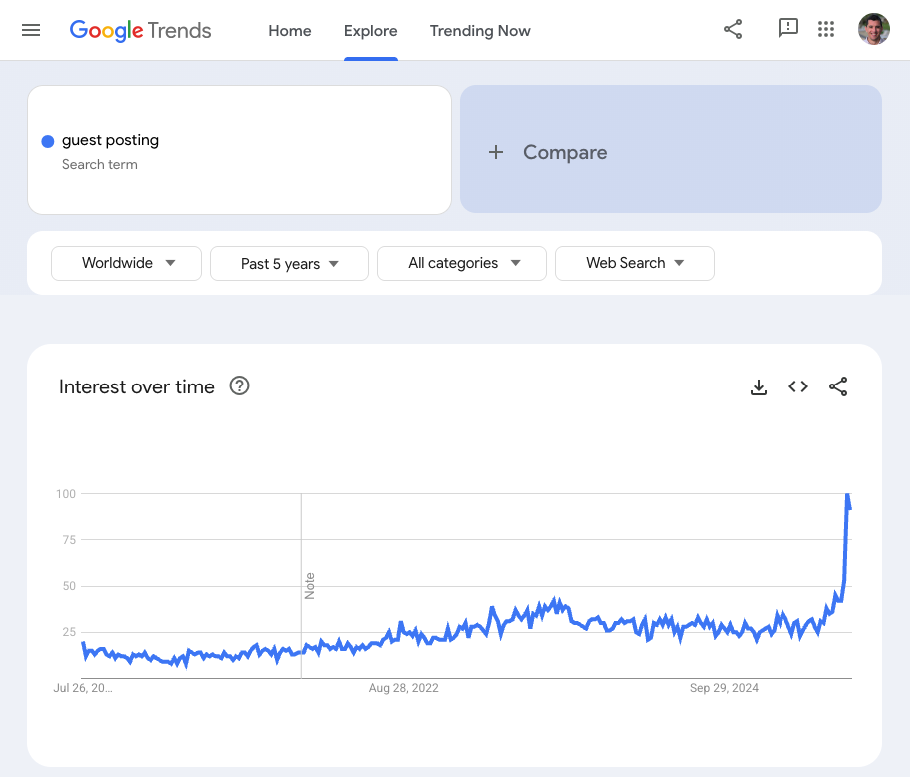Image resolution: width=910 pixels, height=777 pixels.
Task: Open your Google account profile picture
Action: click(873, 29)
